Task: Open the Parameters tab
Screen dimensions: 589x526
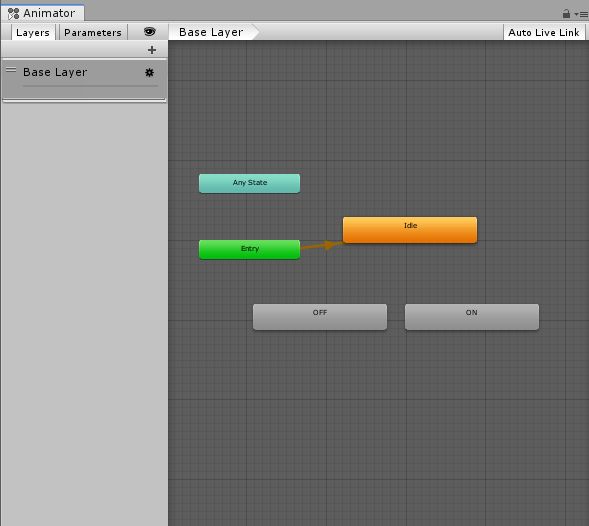Action: [93, 32]
